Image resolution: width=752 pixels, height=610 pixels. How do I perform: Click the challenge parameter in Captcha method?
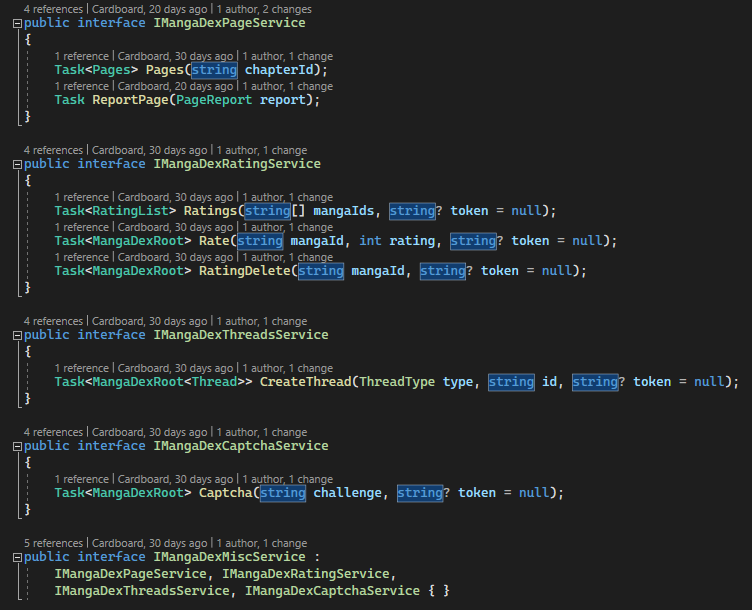click(x=349, y=493)
